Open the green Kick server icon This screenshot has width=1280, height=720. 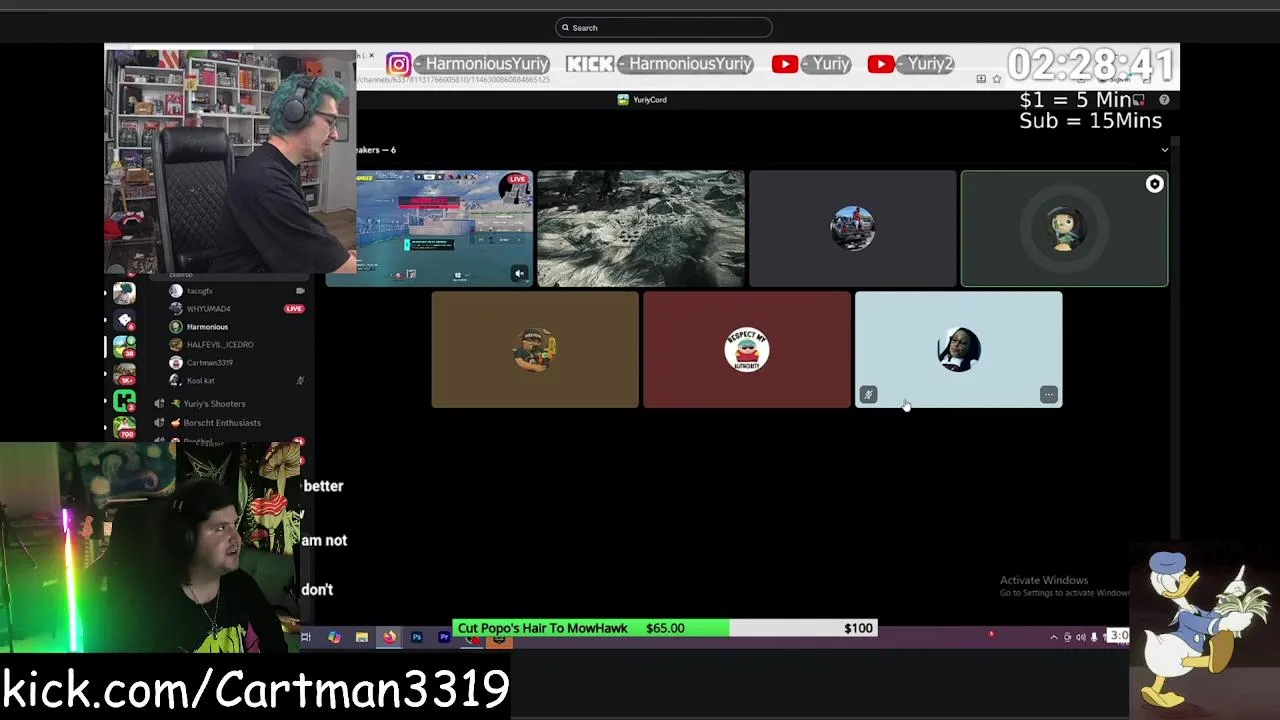pos(124,401)
